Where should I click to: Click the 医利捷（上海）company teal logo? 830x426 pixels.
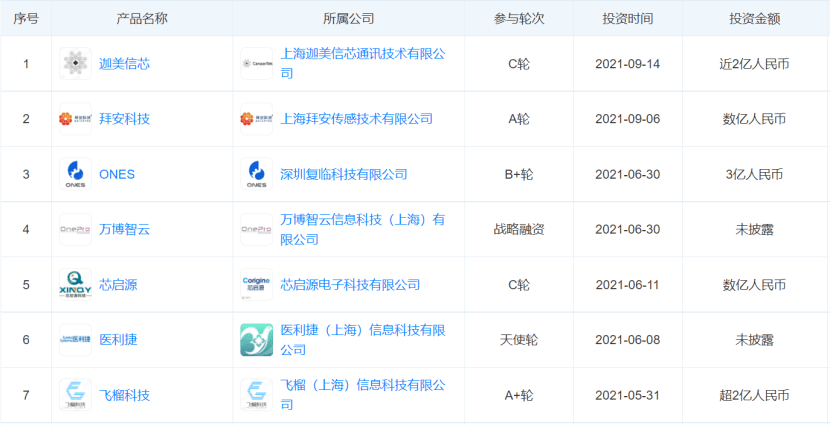pos(257,340)
